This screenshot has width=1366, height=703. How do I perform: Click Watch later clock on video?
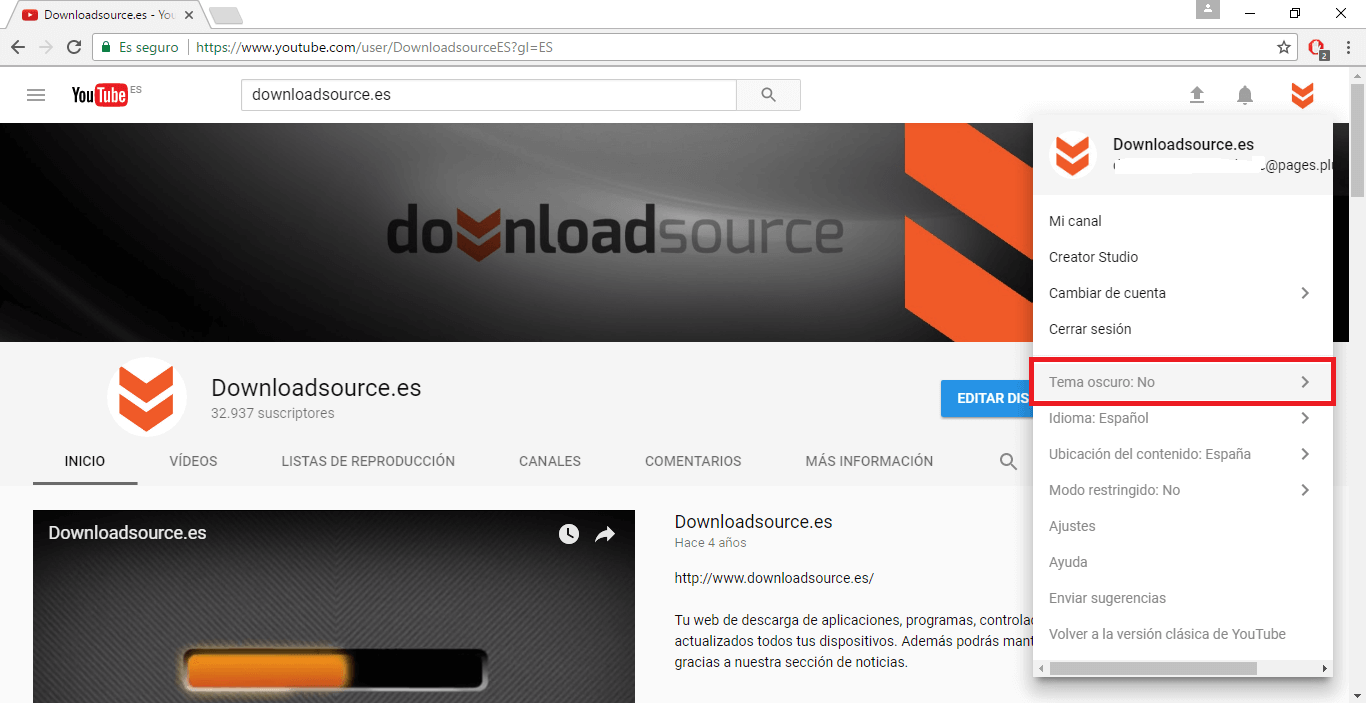click(569, 534)
